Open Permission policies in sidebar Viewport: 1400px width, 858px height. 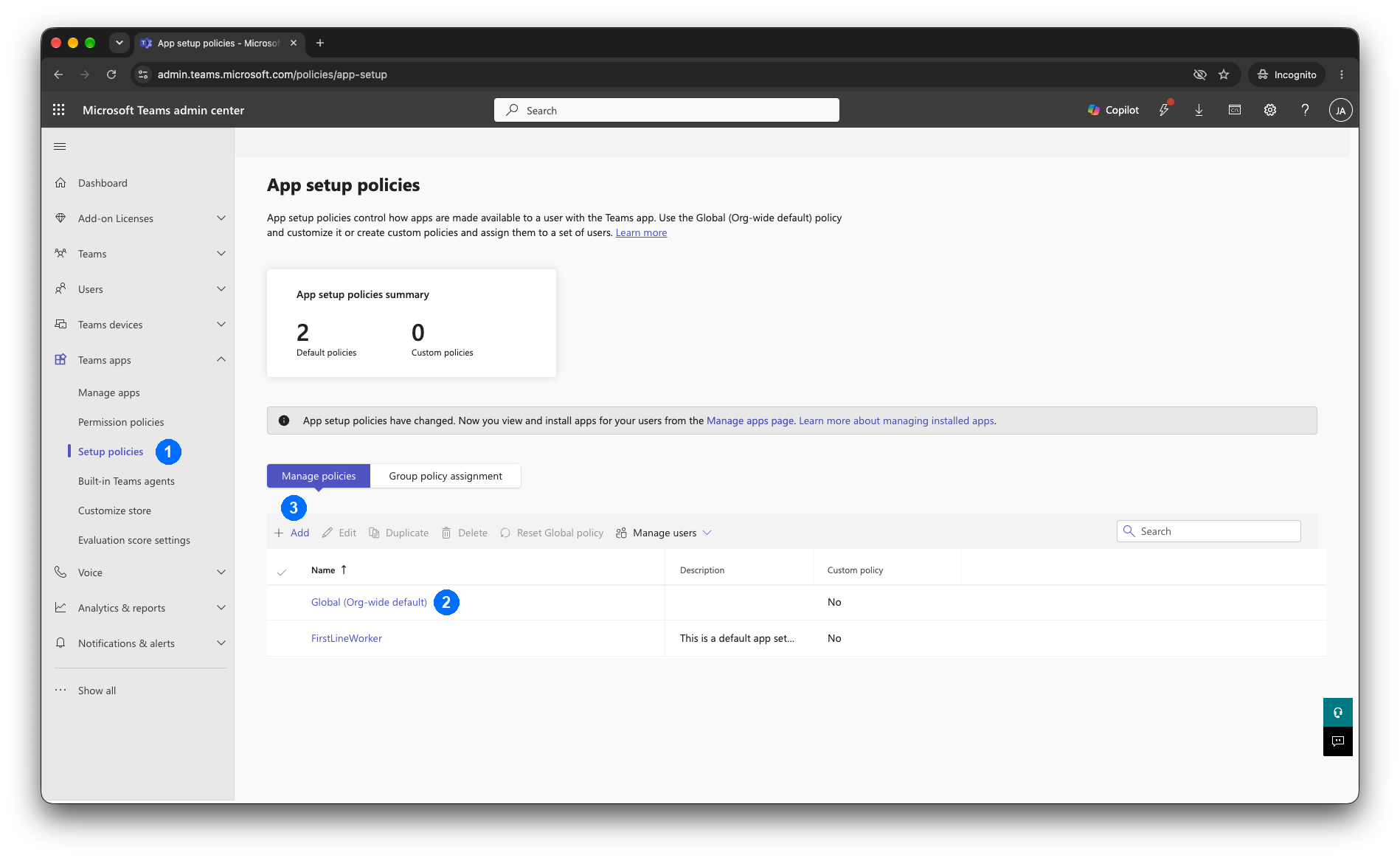click(x=121, y=422)
